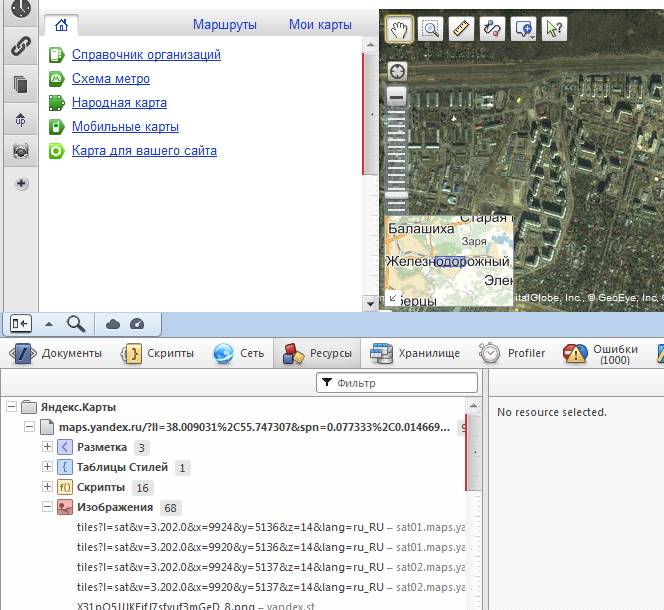Click the compass navigation control on map
Image resolution: width=664 pixels, height=610 pixels.
point(397,71)
